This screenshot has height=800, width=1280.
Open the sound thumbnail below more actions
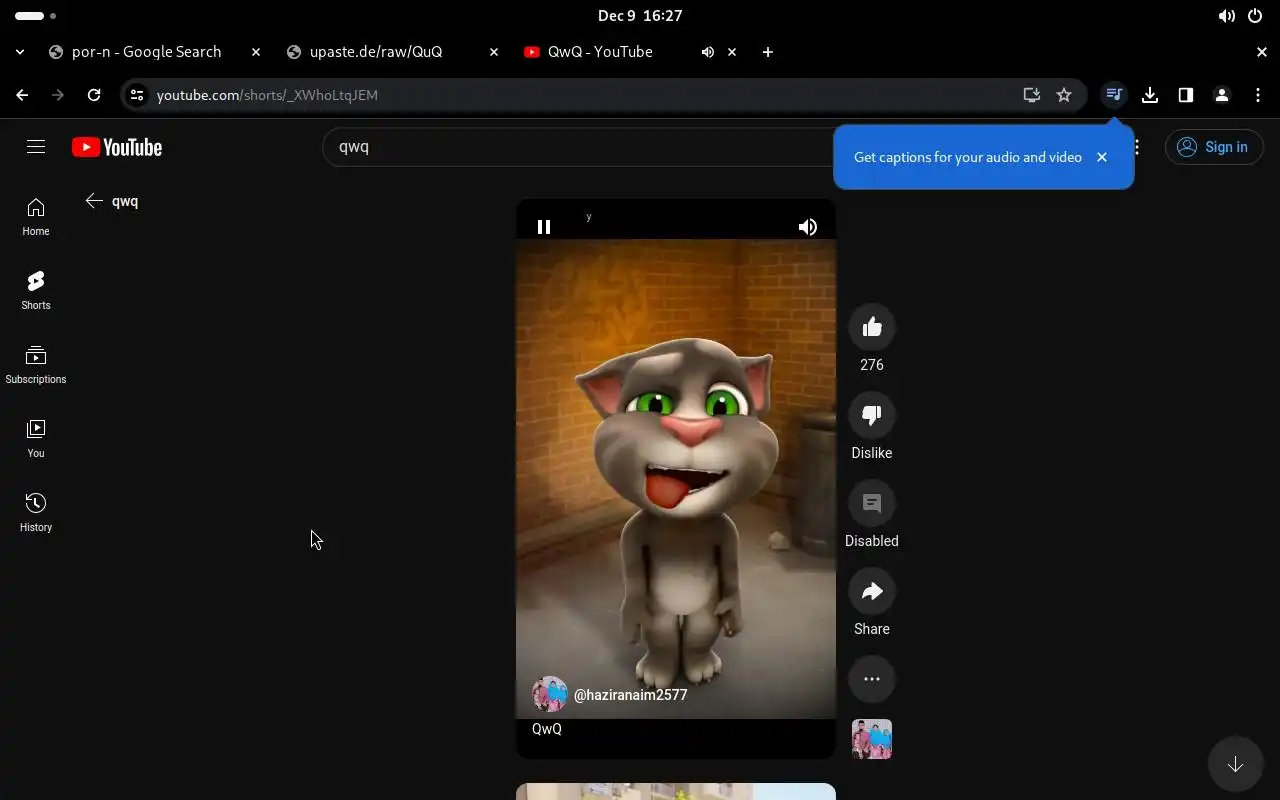(x=872, y=739)
